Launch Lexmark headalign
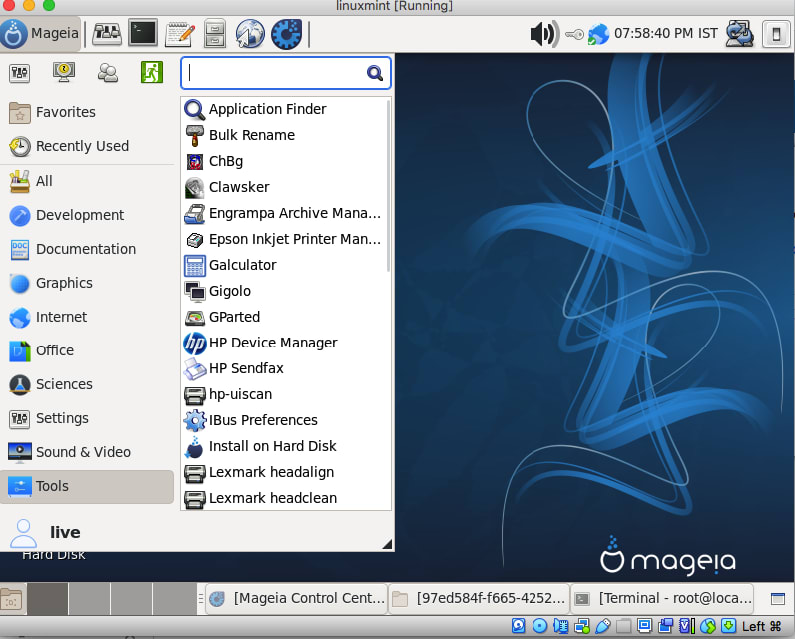The image size is (795, 639). 284,472
